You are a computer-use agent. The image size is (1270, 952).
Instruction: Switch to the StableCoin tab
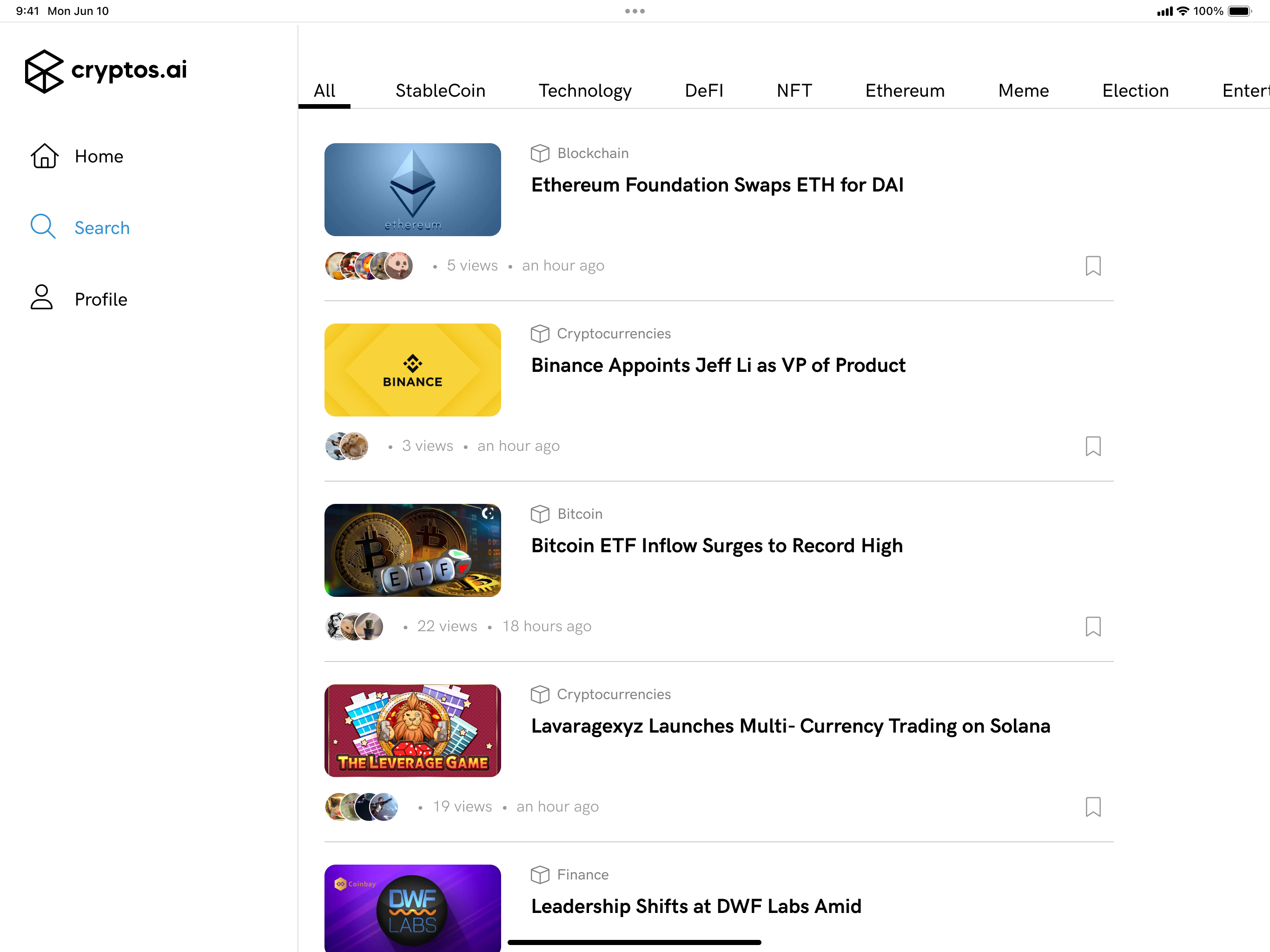pos(440,91)
